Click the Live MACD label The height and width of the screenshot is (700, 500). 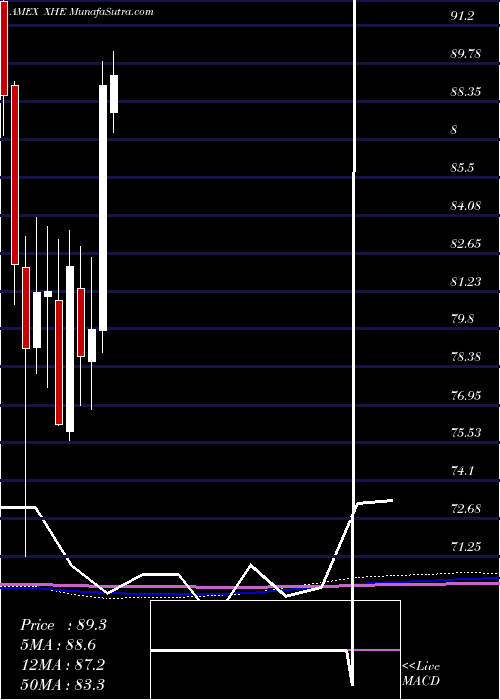pyautogui.click(x=421, y=674)
